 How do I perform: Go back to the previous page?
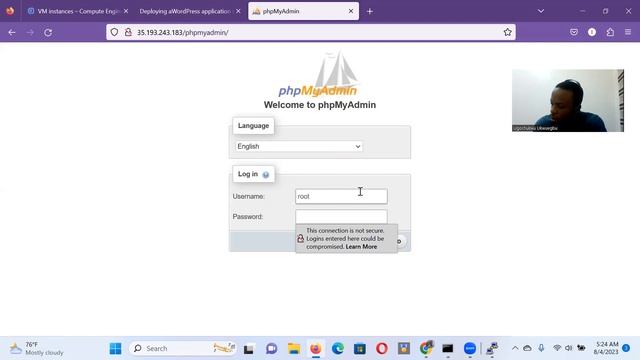tap(12, 32)
